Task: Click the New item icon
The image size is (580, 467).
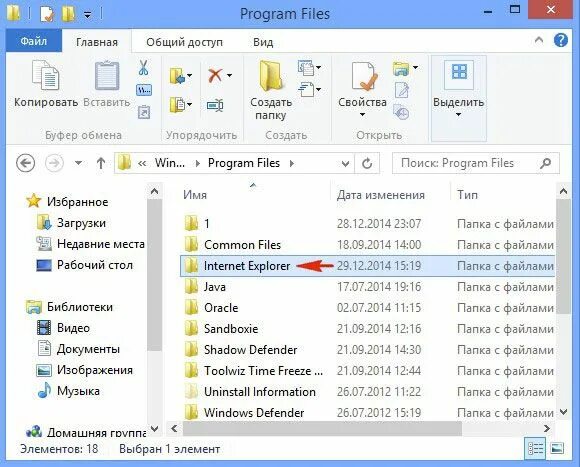Action: 306,67
